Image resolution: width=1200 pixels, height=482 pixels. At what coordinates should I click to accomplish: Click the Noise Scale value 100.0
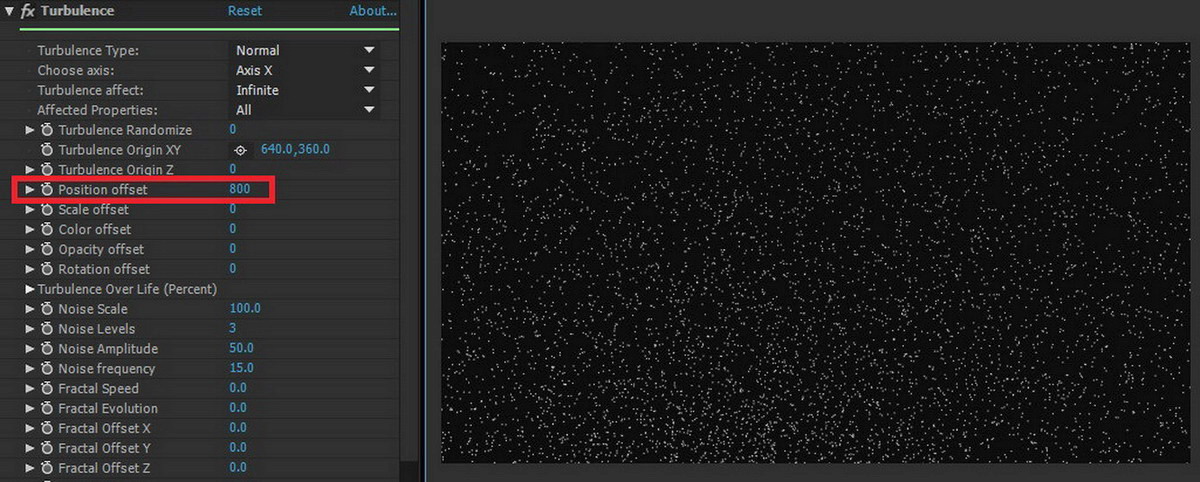(244, 308)
